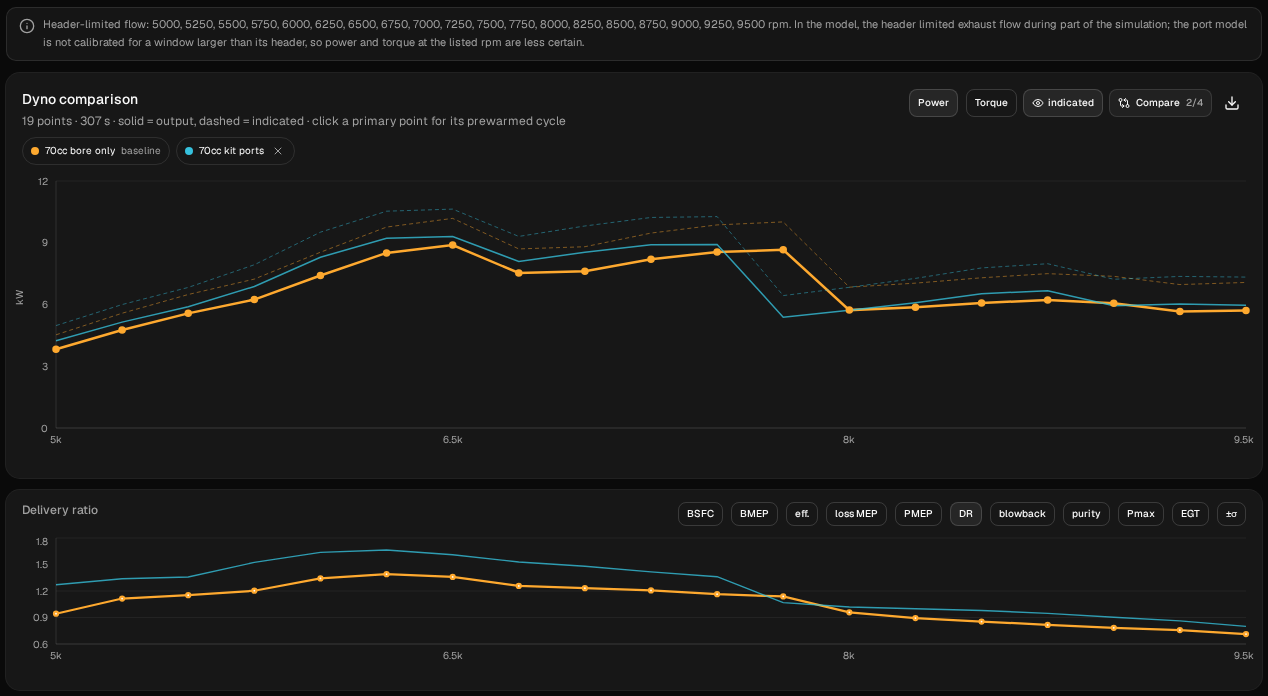The image size is (1268, 696).
Task: Switch chart to Power view
Action: click(933, 103)
